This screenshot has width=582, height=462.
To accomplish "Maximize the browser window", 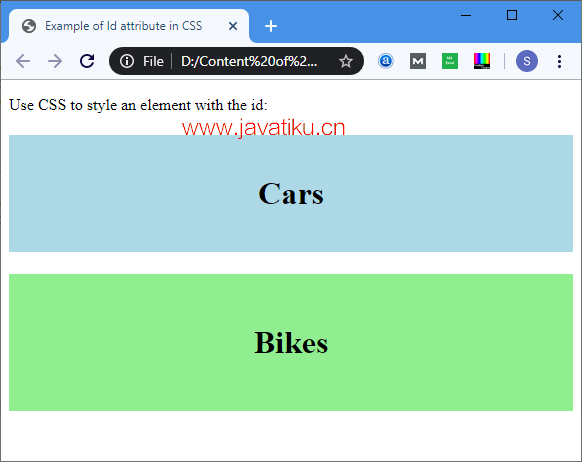I will [512, 15].
